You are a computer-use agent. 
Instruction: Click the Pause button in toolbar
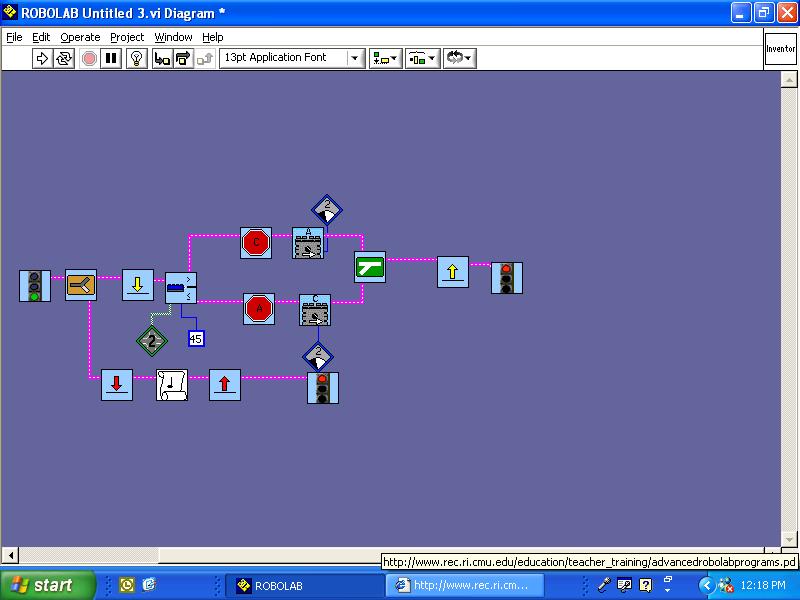[x=111, y=58]
